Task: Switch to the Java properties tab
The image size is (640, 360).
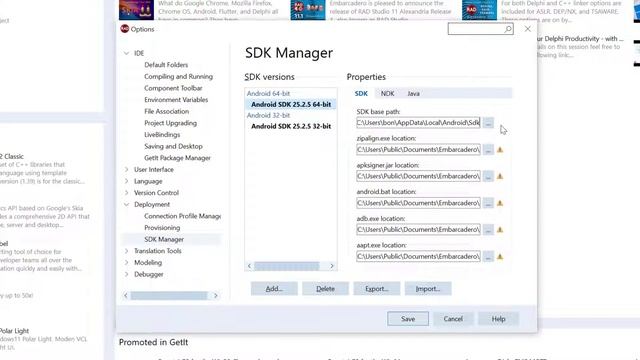Action: 413,93
